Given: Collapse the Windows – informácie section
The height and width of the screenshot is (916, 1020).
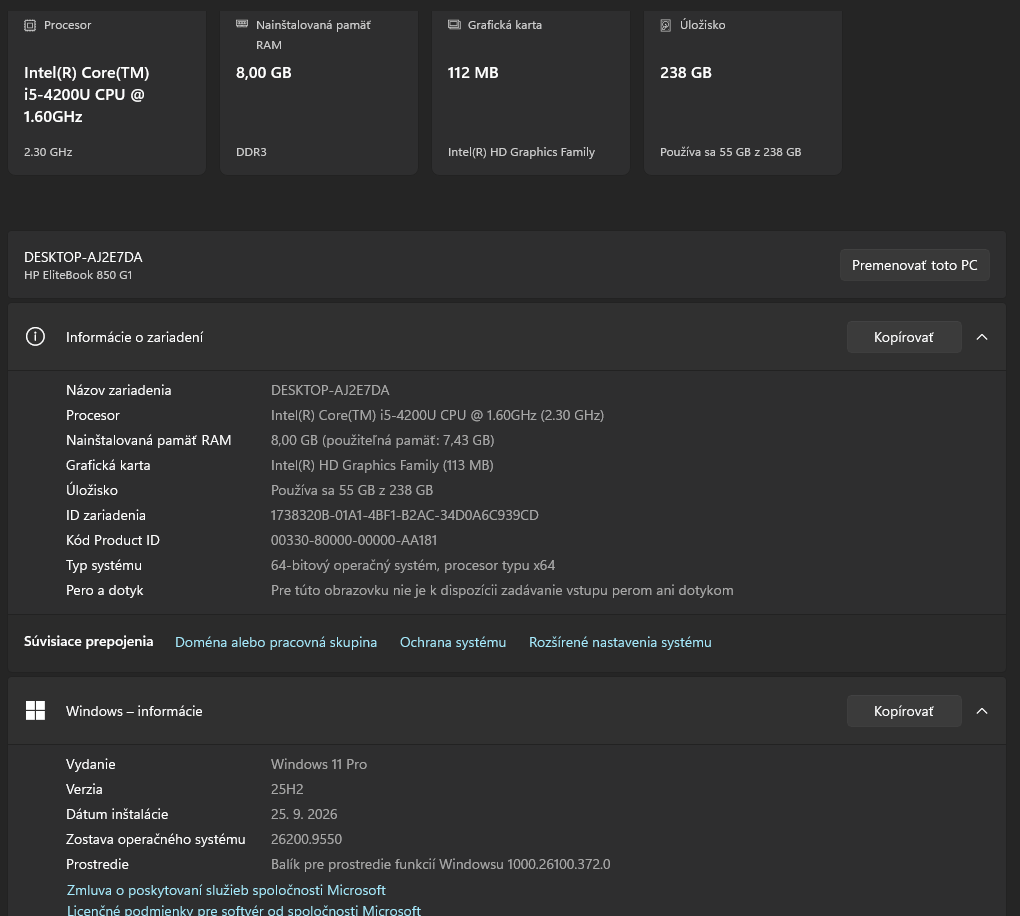Looking at the screenshot, I should 982,711.
